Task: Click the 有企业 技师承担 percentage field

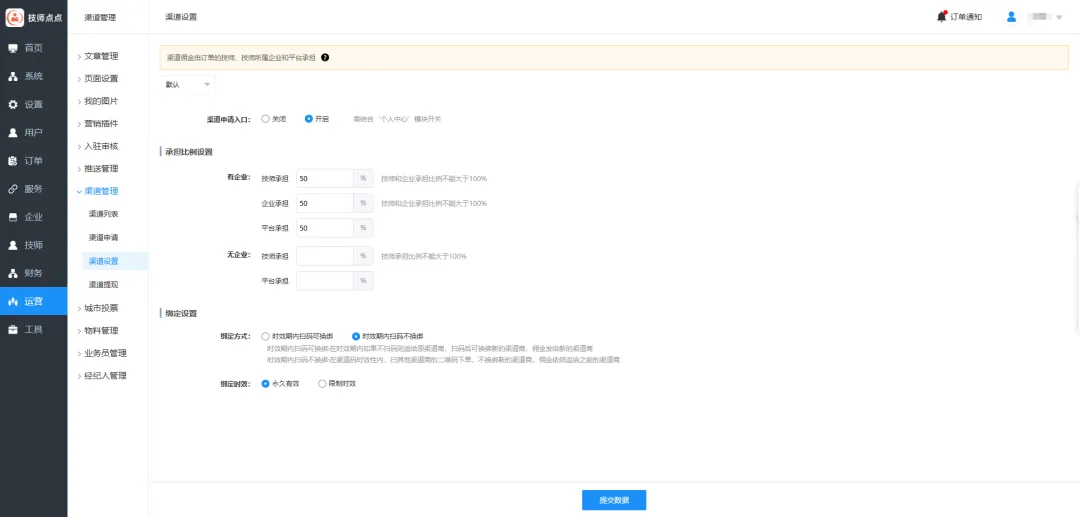Action: coord(324,178)
